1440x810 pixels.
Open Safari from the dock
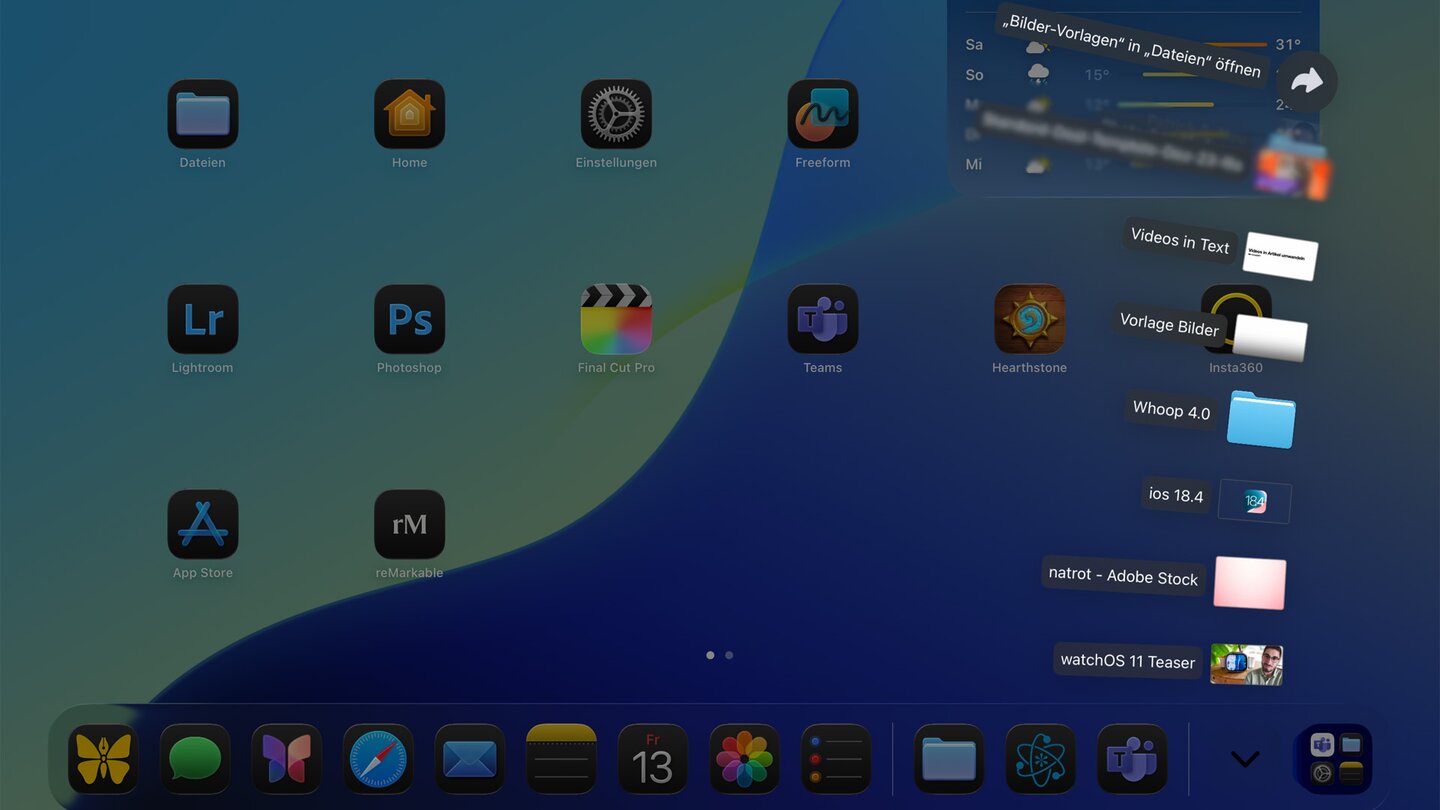[x=378, y=759]
